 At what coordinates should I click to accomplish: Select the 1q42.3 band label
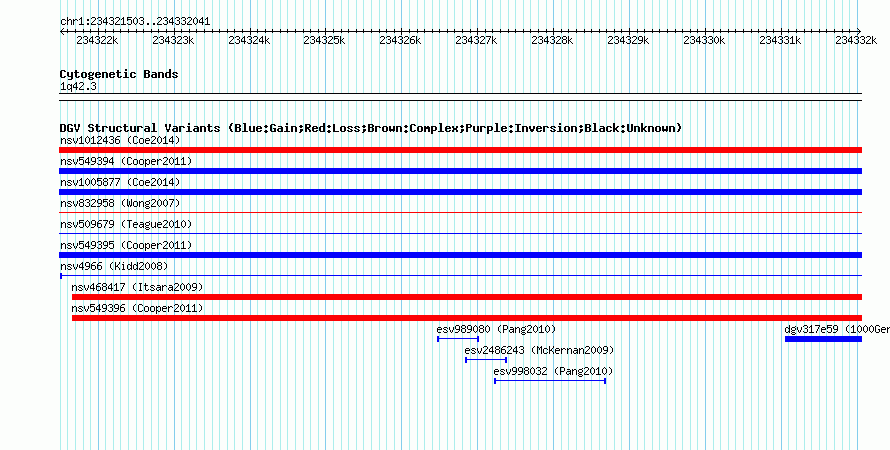[x=78, y=87]
